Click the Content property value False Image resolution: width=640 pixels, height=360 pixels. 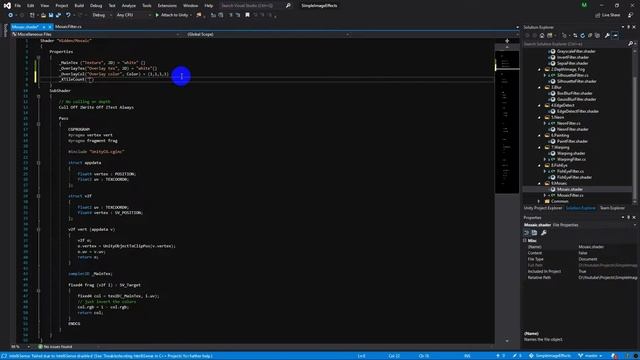click(582, 253)
